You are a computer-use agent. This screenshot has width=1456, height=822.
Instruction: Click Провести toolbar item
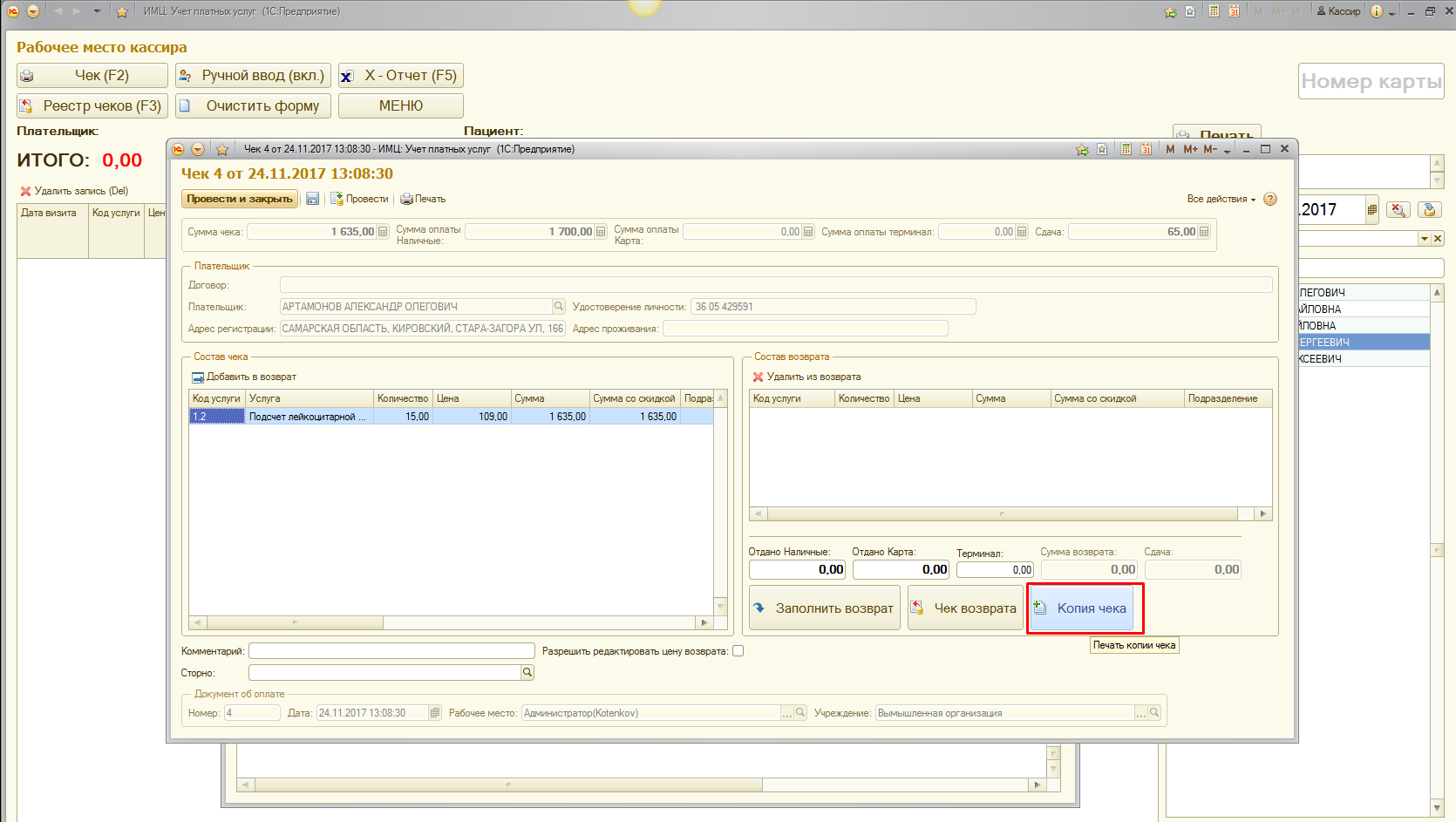[359, 199]
